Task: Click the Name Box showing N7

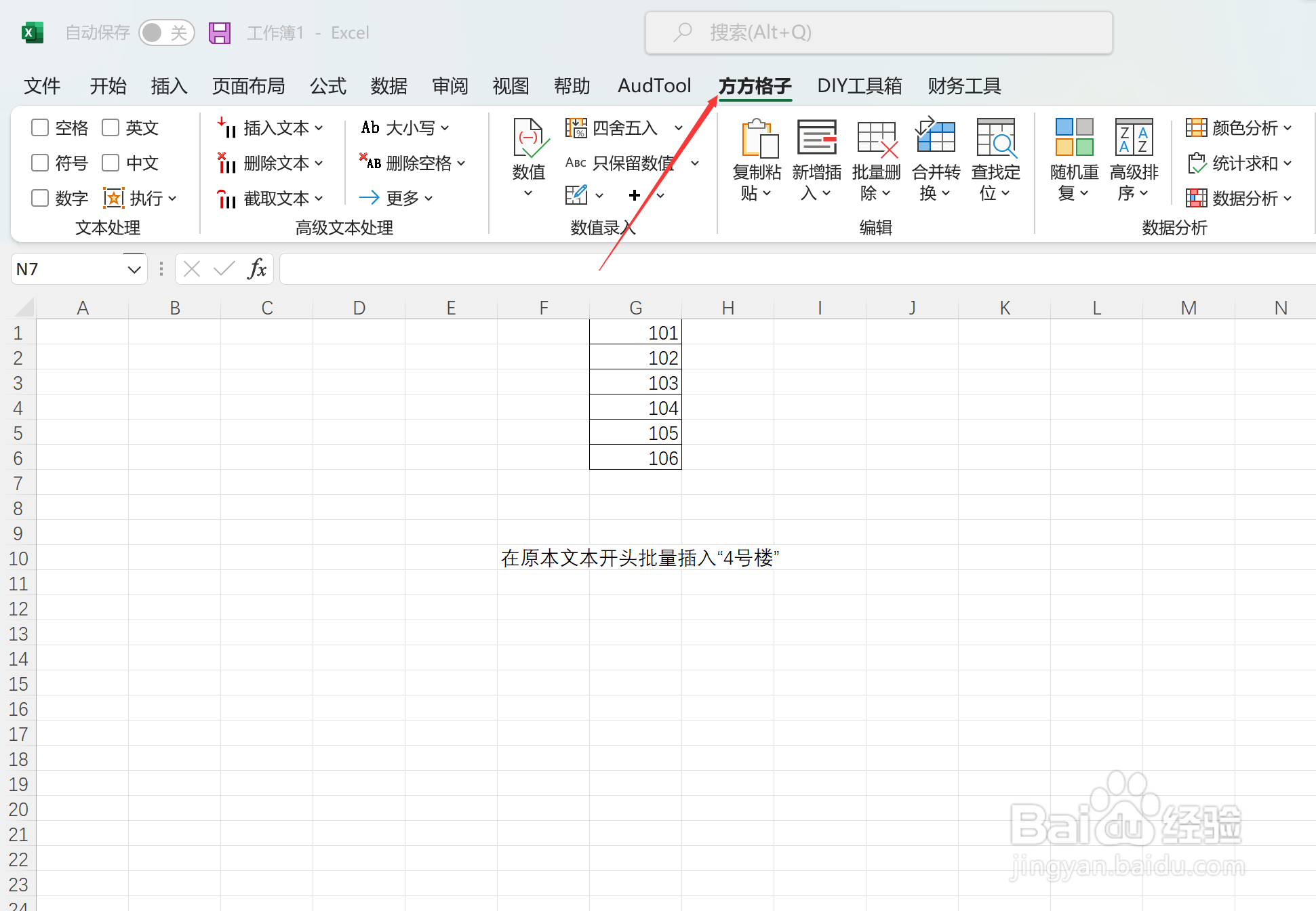Action: tap(68, 269)
